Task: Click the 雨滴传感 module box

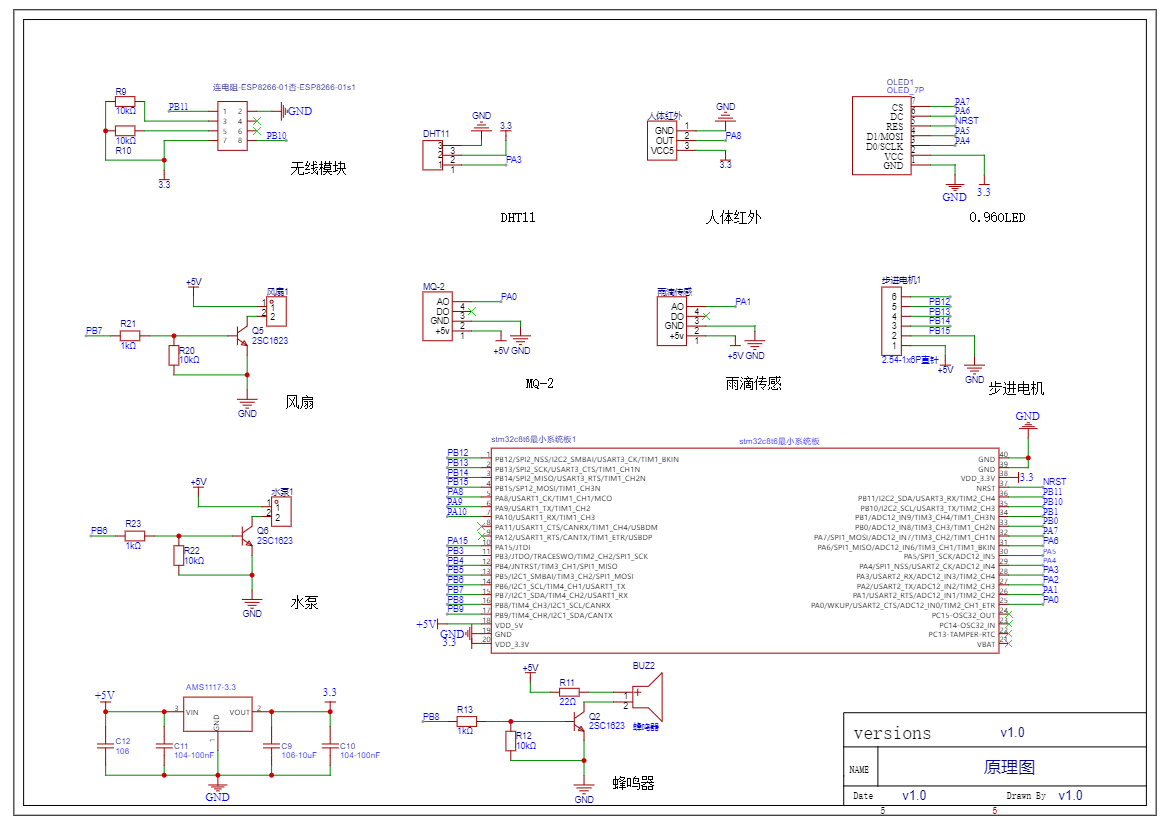Action: click(672, 321)
